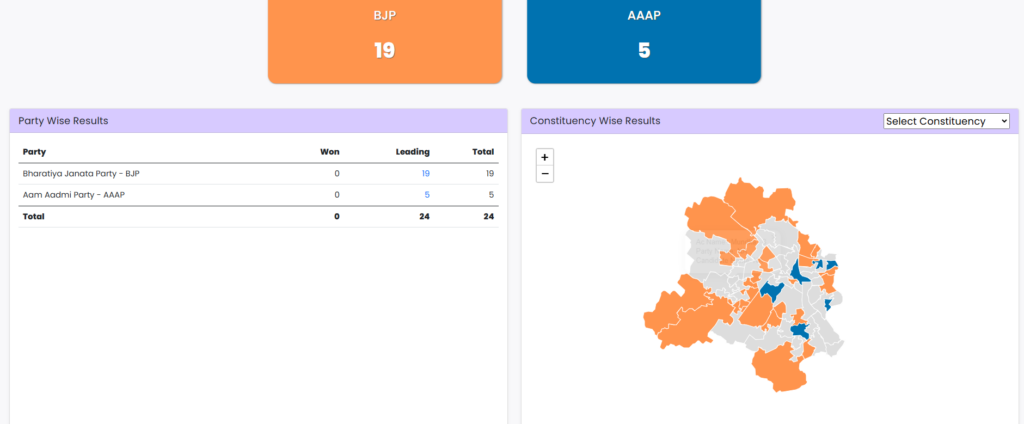Click the Party Wise Results heading
1024x424 pixels.
coord(63,121)
